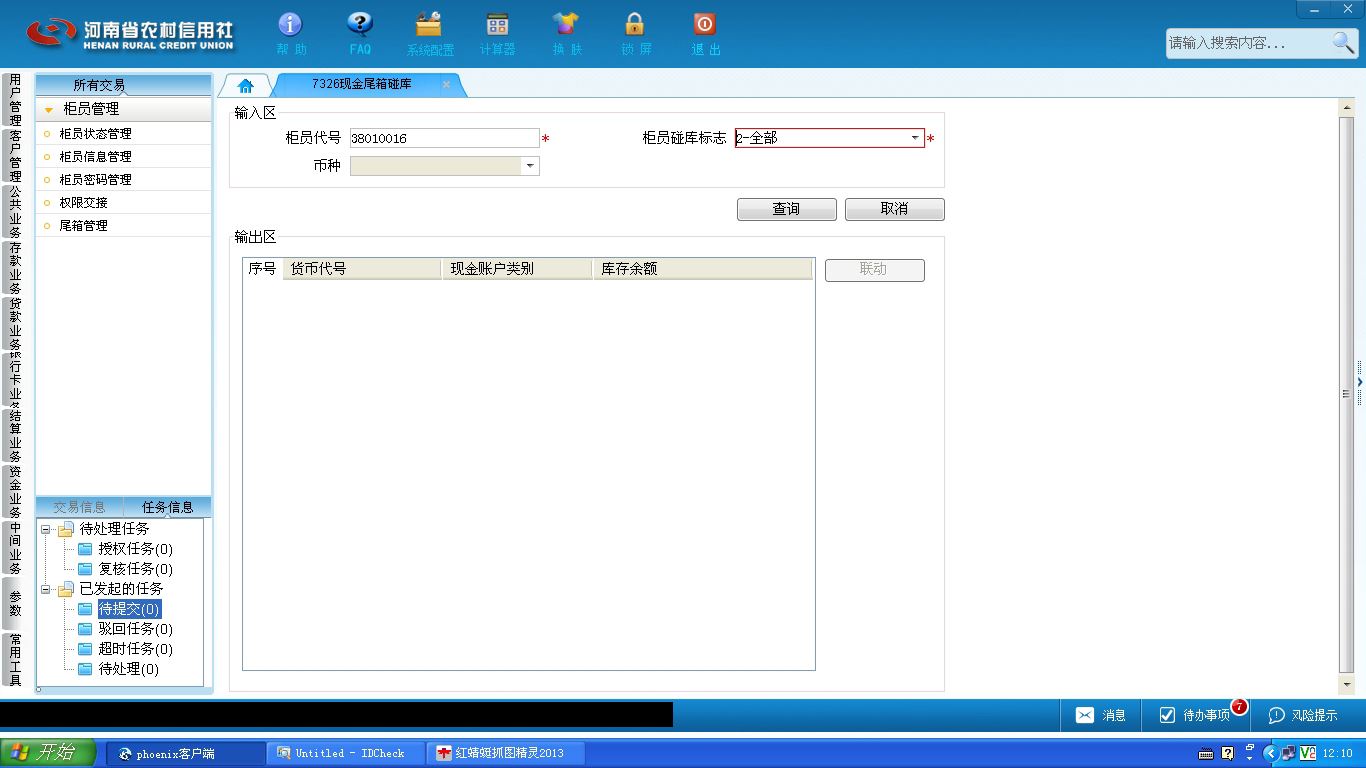This screenshot has height=768, width=1366.
Task: Collapse the 待处理任务 tree node
Action: 46,529
